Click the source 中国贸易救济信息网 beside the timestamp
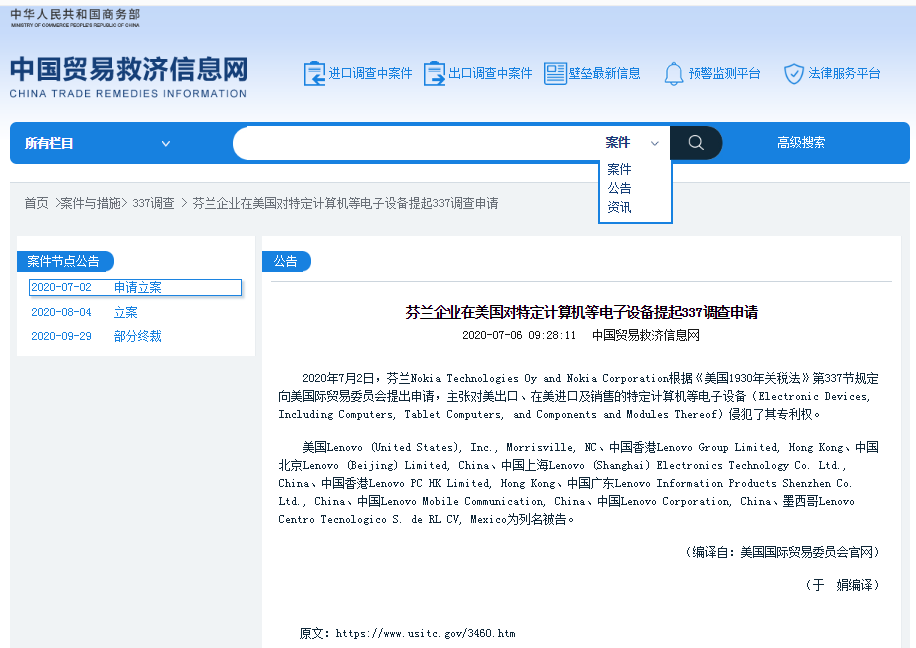This screenshot has width=916, height=648. click(x=646, y=335)
